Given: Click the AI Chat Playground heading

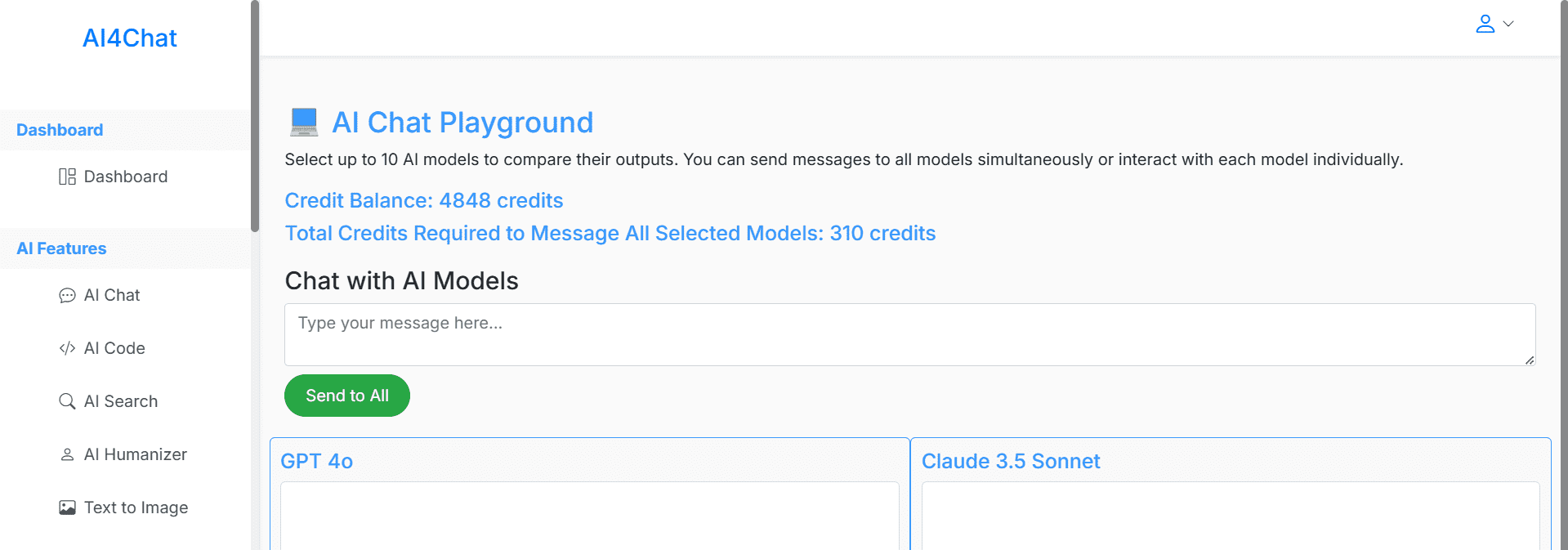Looking at the screenshot, I should tap(462, 123).
